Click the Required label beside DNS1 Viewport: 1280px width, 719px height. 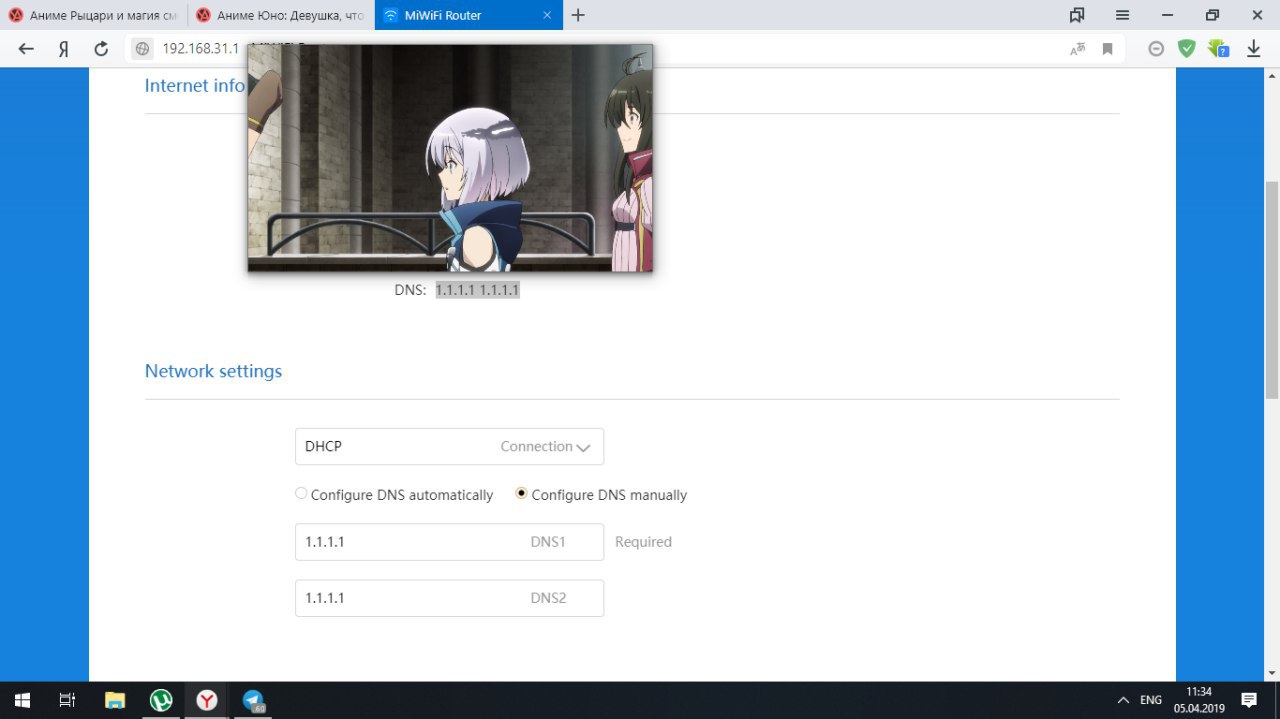pos(643,542)
